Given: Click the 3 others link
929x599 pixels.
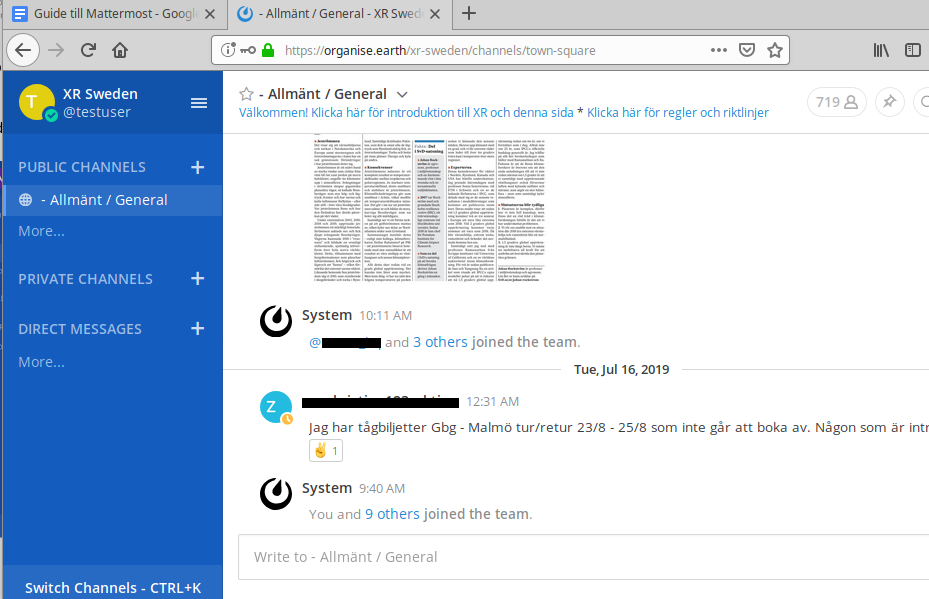Looking at the screenshot, I should click(440, 342).
